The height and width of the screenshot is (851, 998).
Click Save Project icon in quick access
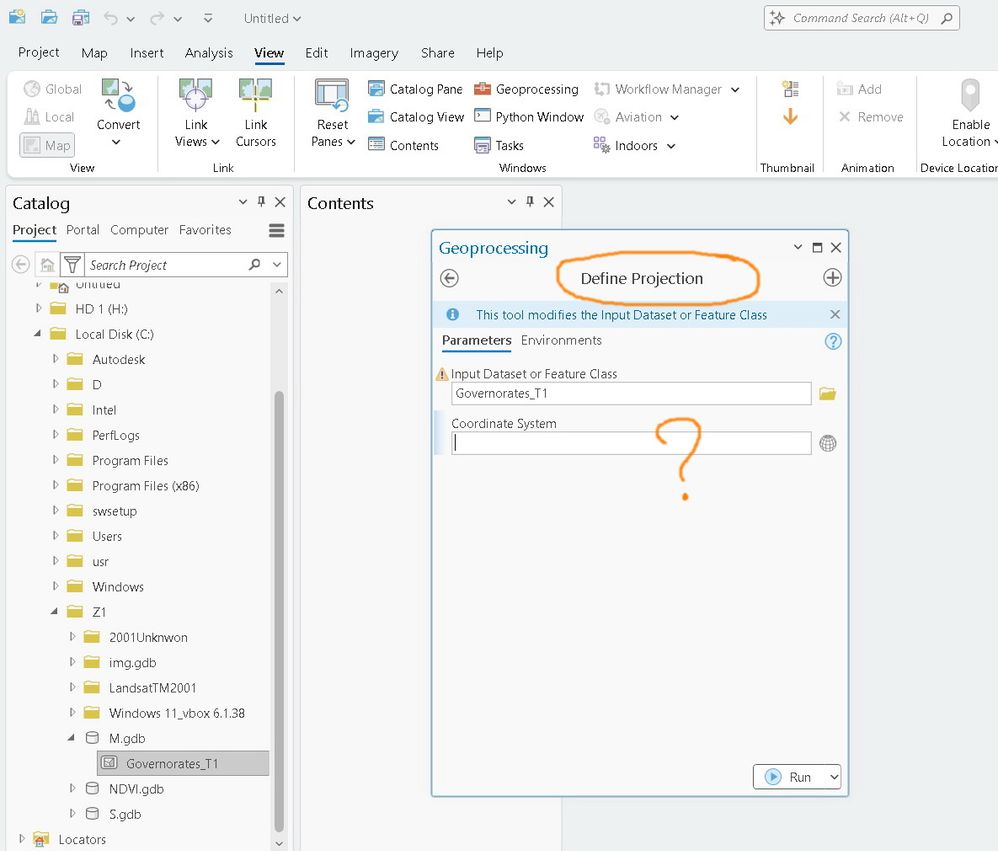(81, 17)
